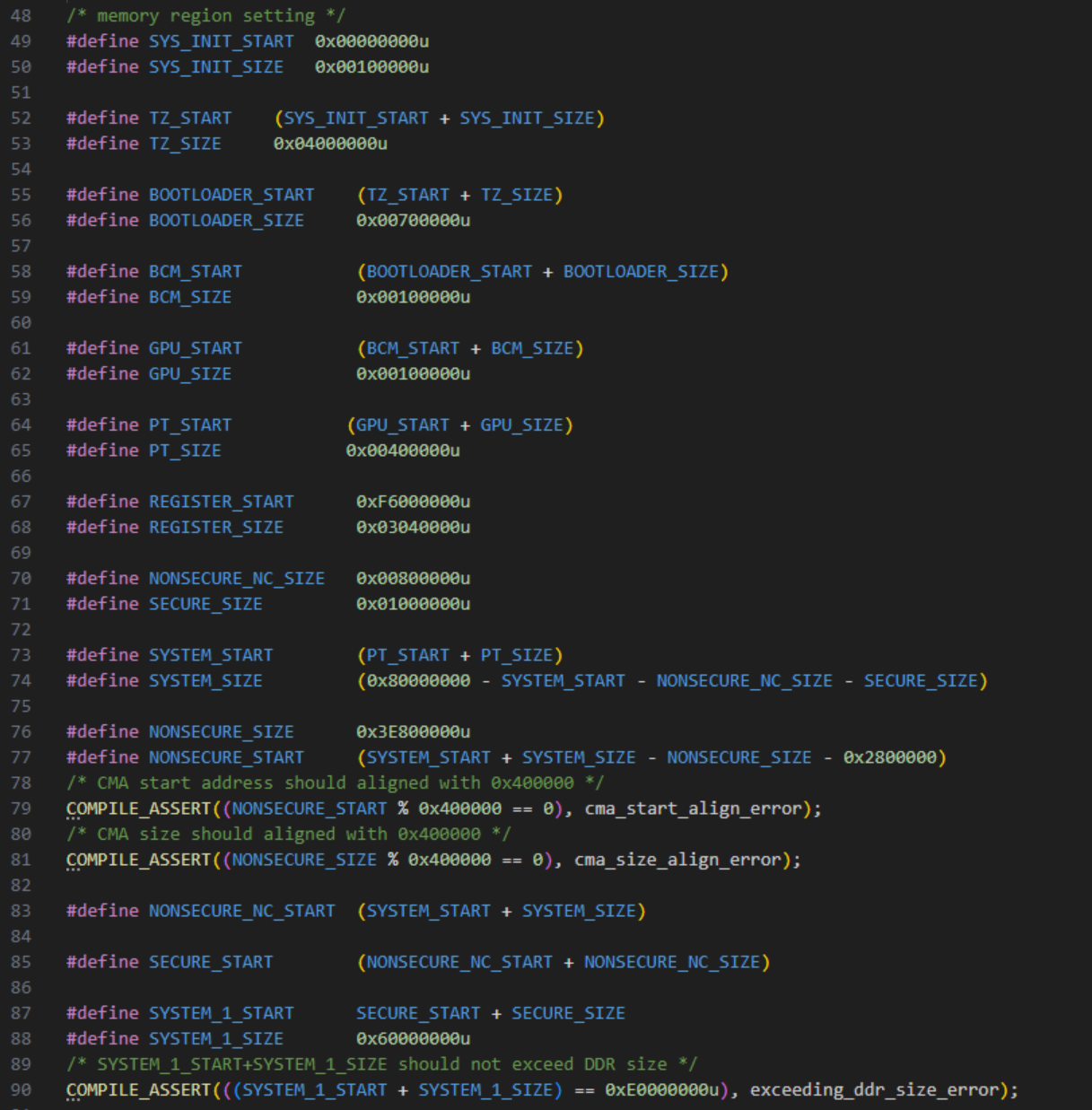
Task: Select the BCM_SIZE hex value 0x00100000u
Action: click(x=413, y=296)
